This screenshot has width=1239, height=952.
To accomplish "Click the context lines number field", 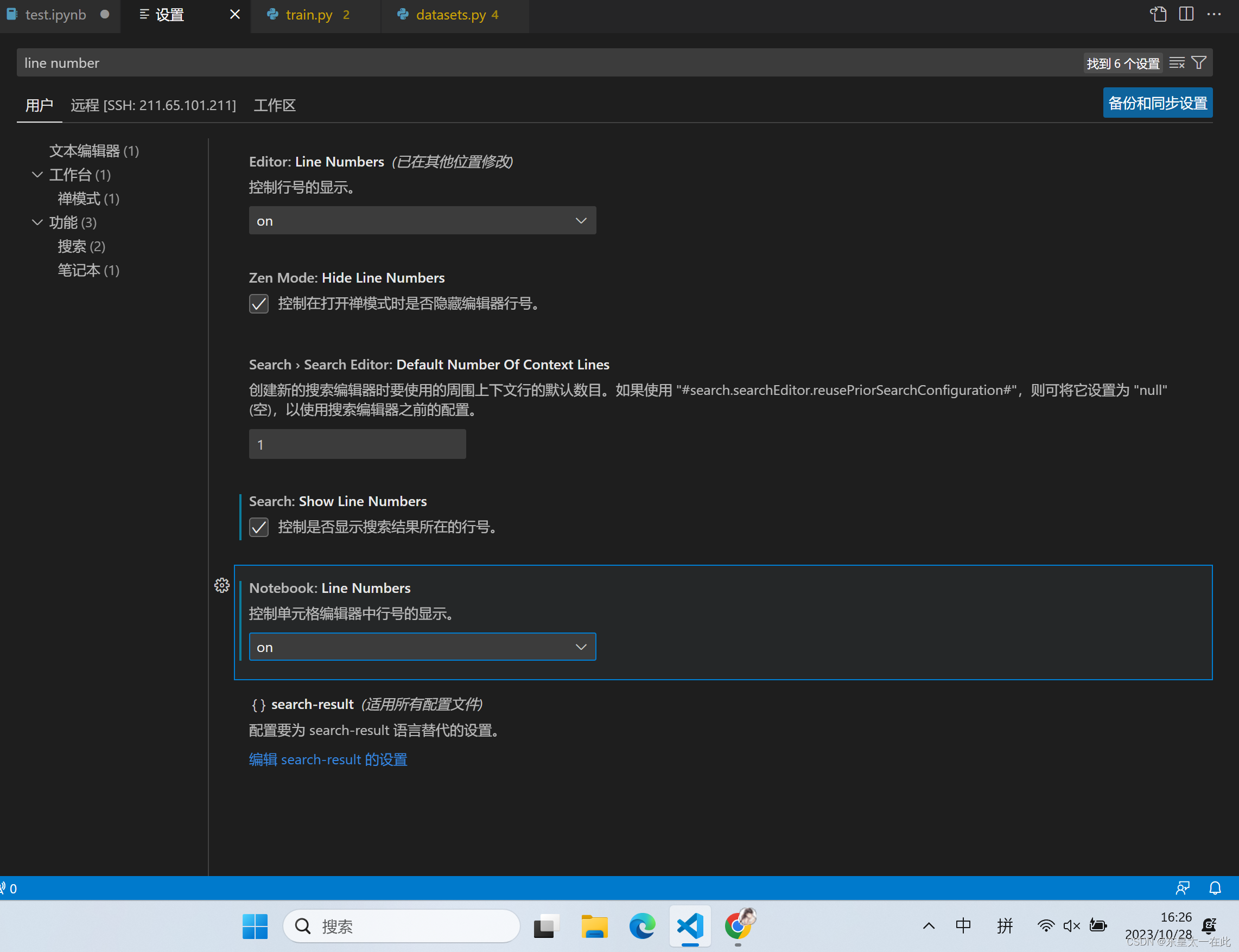I will pos(357,444).
